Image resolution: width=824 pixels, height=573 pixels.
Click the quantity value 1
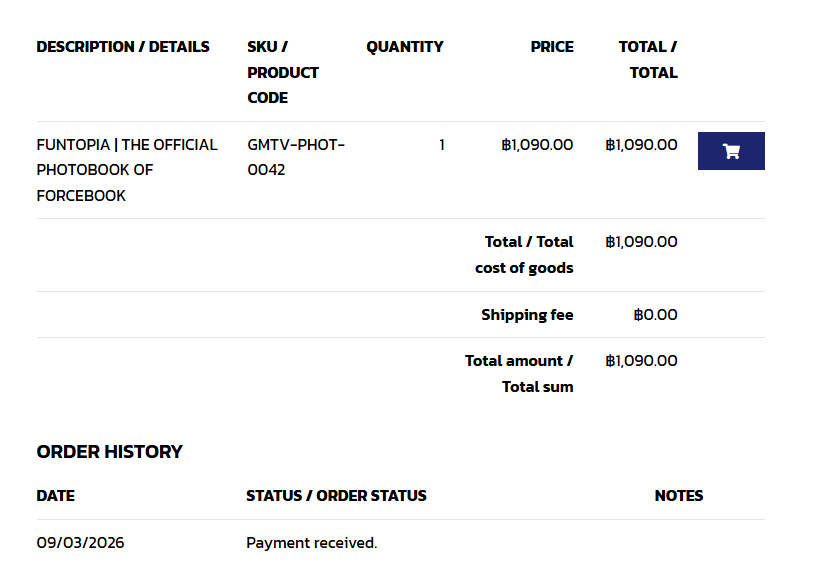click(442, 145)
